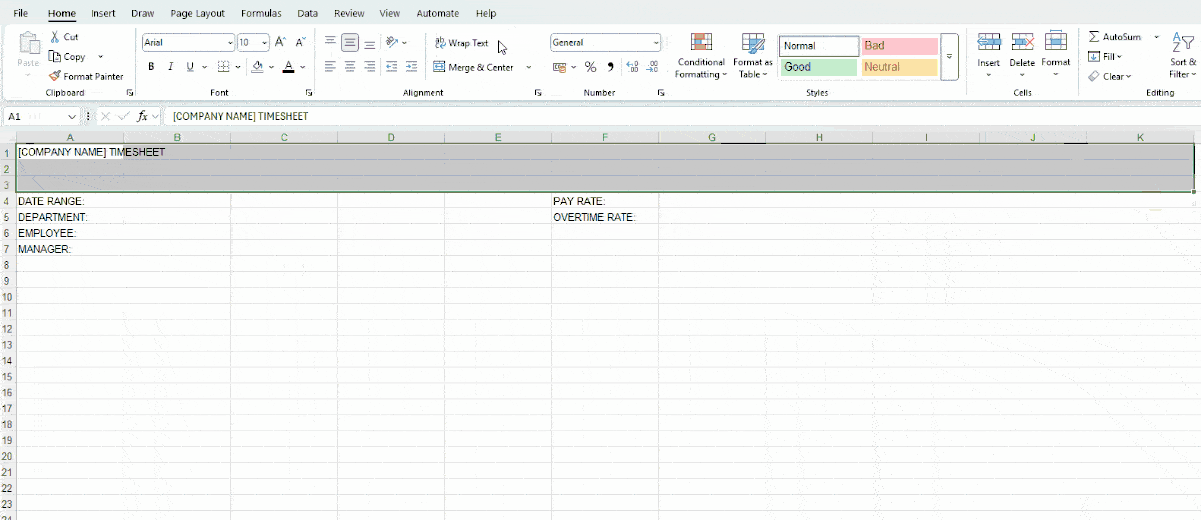1201x520 pixels.
Task: Click the Conditional Formatting icon
Action: (701, 42)
